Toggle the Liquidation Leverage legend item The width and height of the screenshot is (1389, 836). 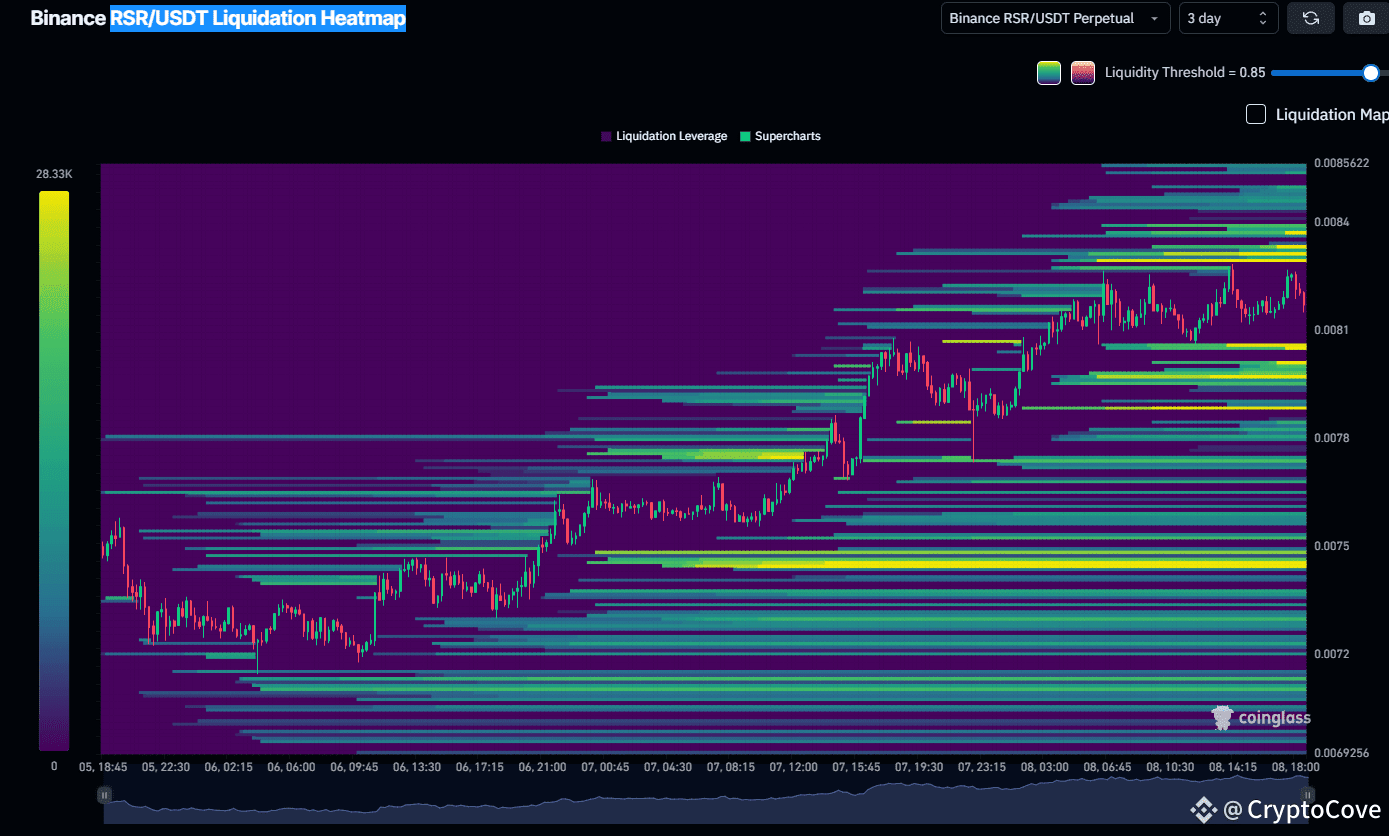[664, 136]
